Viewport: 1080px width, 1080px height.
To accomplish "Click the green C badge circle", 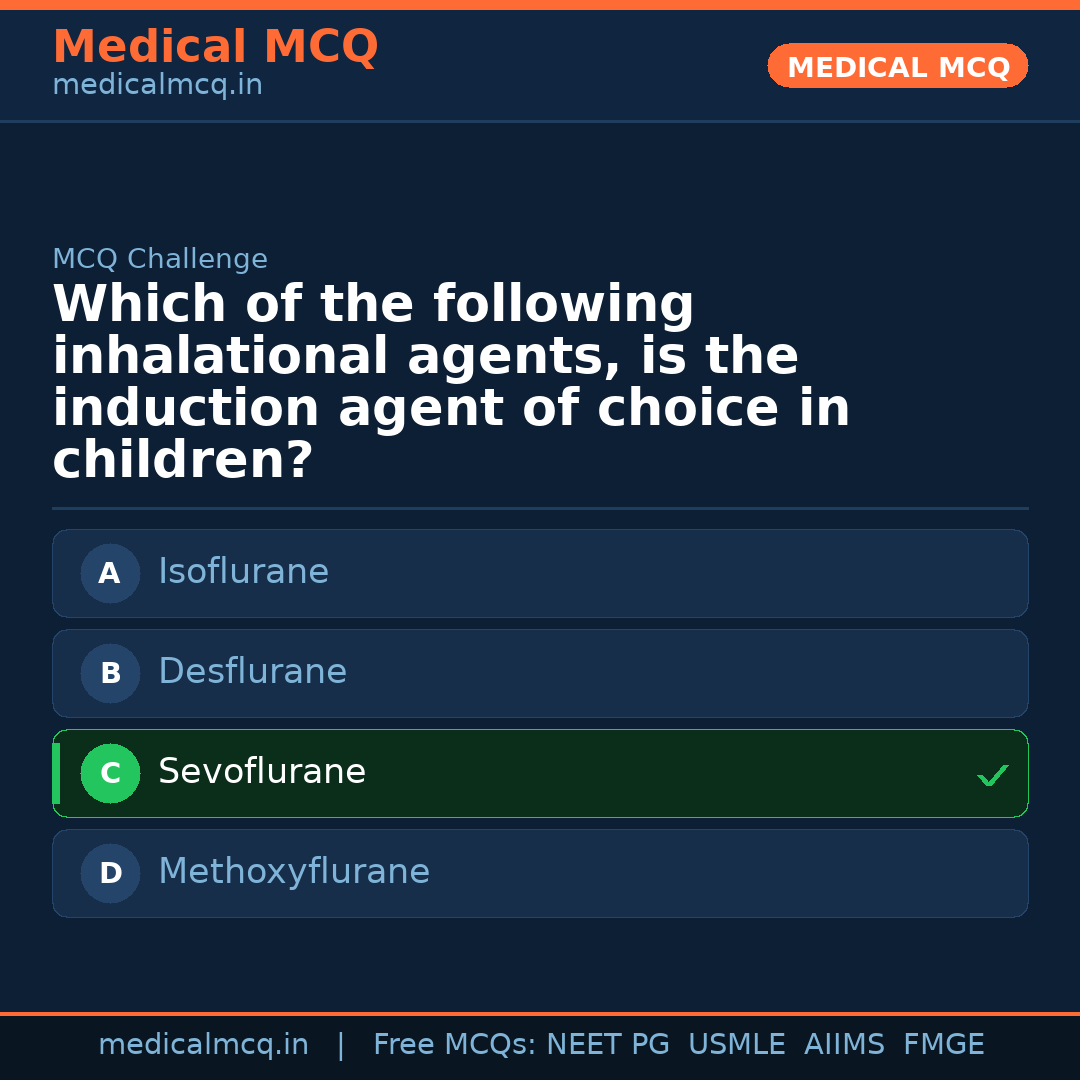I will coord(110,773).
